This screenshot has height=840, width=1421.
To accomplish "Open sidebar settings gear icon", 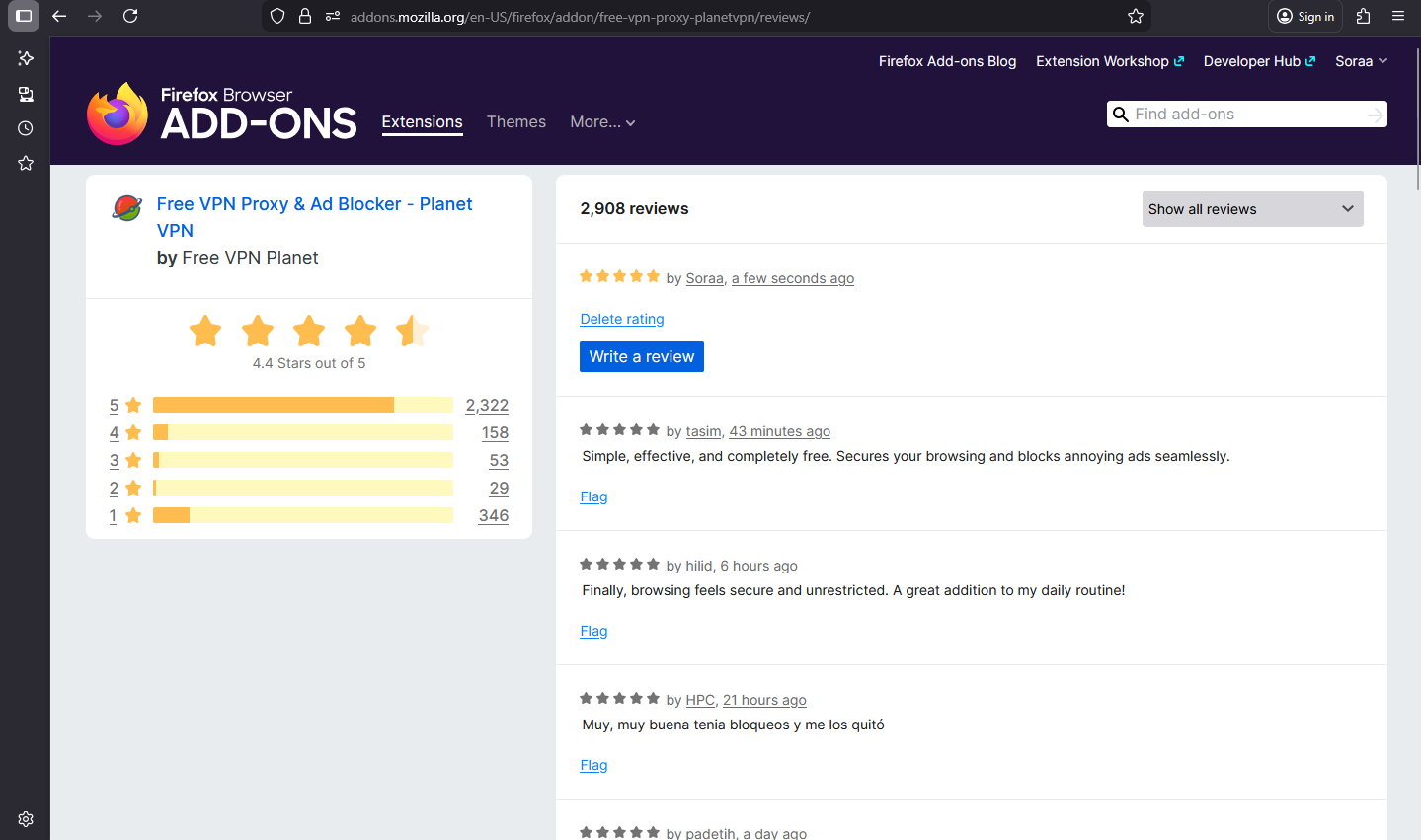I will [26, 819].
